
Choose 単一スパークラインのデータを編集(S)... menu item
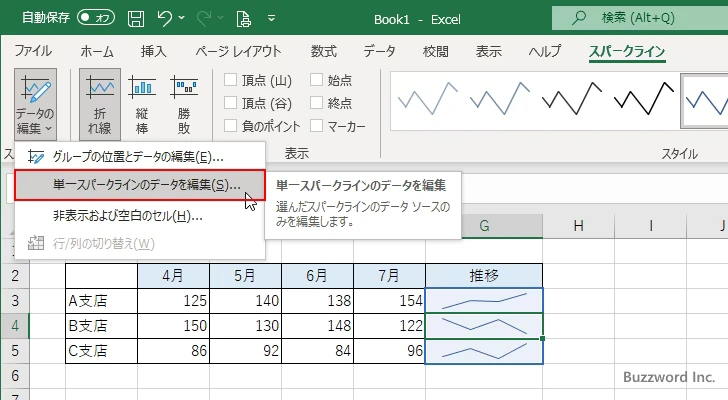(x=140, y=185)
